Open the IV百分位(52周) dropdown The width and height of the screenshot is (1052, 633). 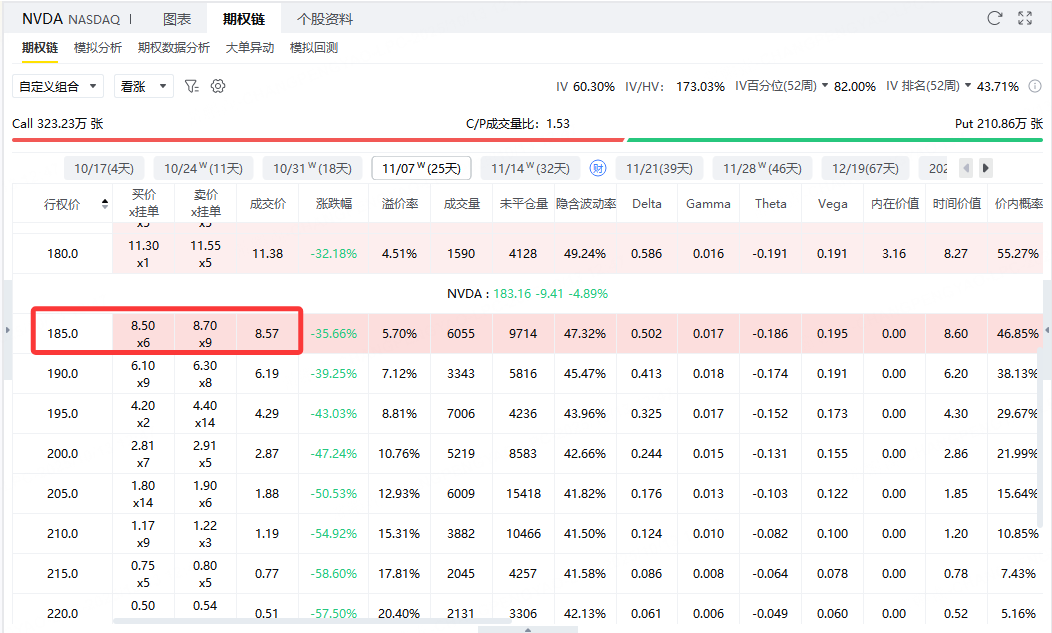pos(782,86)
